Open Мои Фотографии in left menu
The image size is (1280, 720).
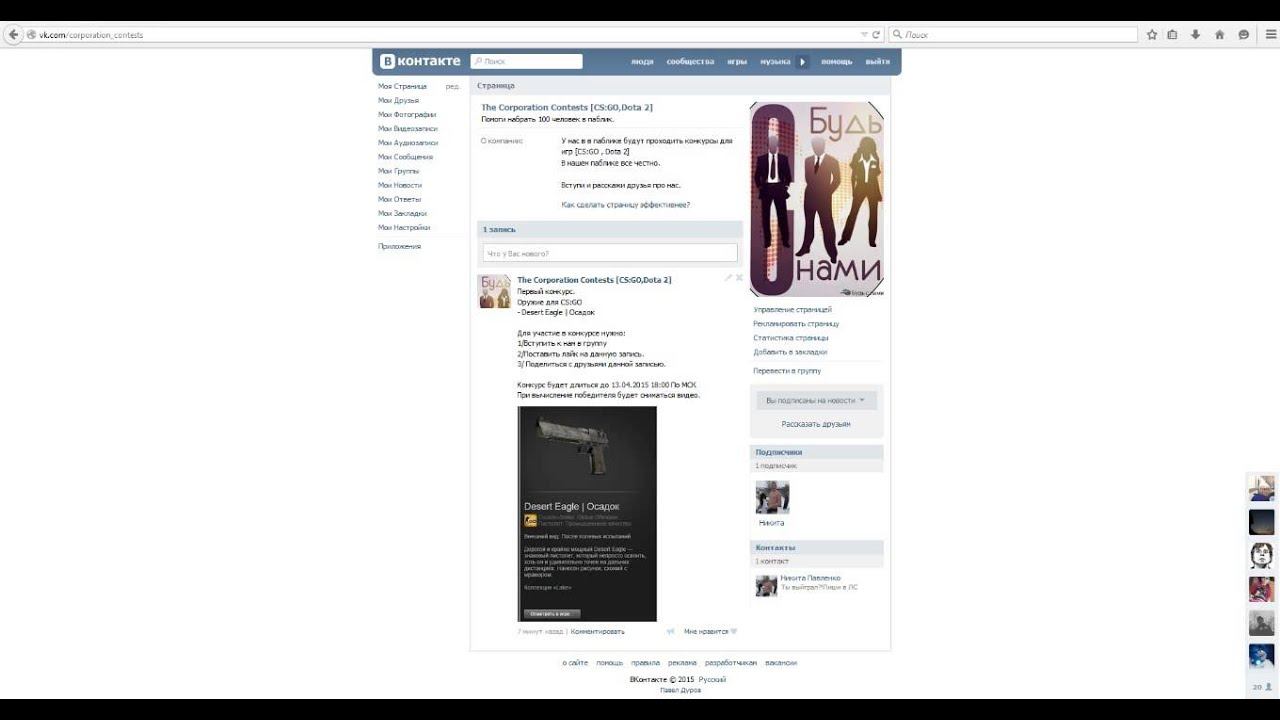click(407, 114)
